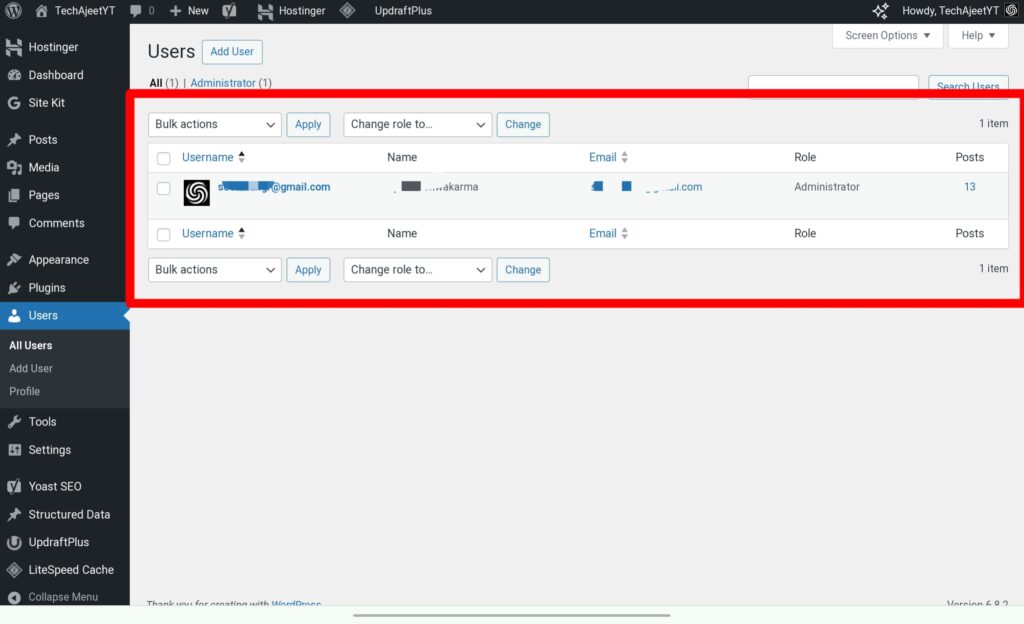1024x624 pixels.
Task: Click inside the user search field
Action: 832,87
